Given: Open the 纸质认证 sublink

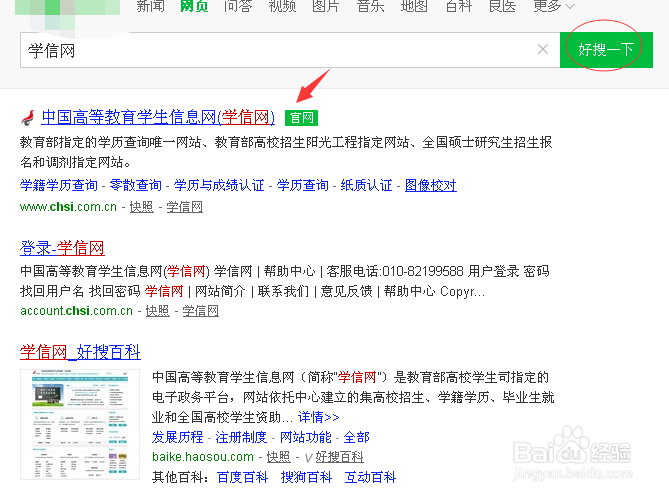Looking at the screenshot, I should [x=366, y=185].
